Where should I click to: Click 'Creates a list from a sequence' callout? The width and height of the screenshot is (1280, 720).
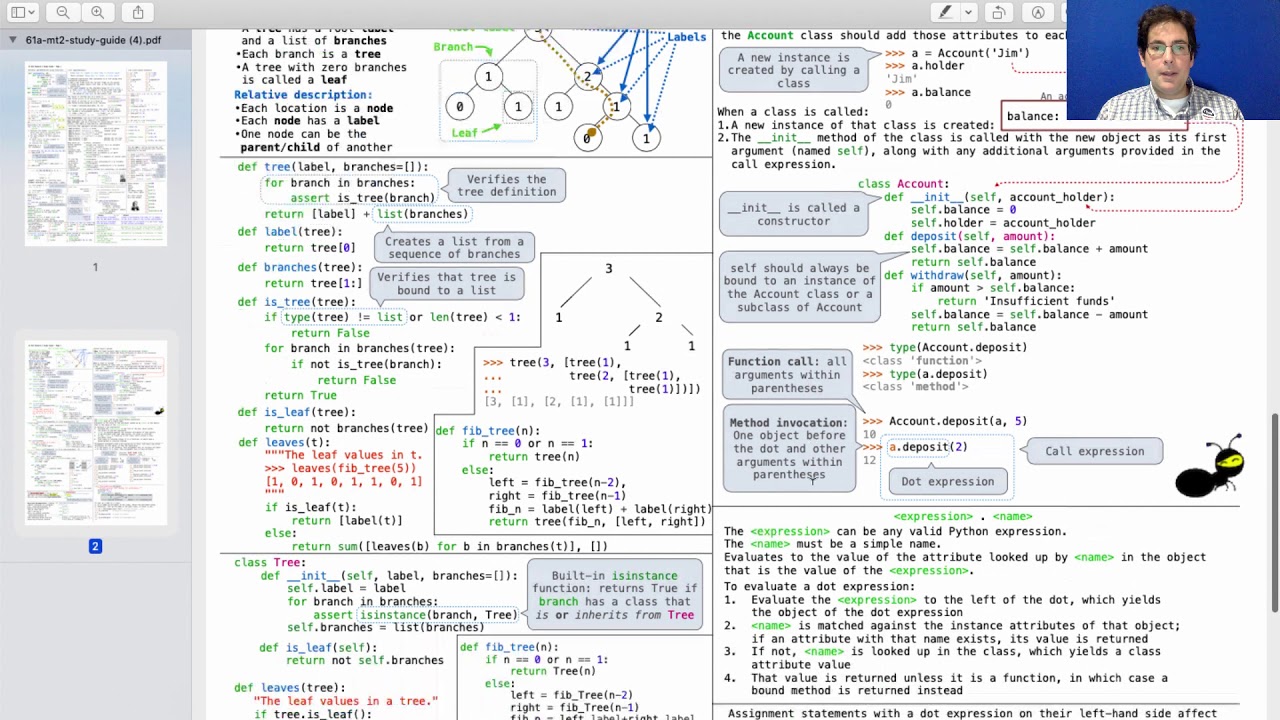click(x=454, y=247)
